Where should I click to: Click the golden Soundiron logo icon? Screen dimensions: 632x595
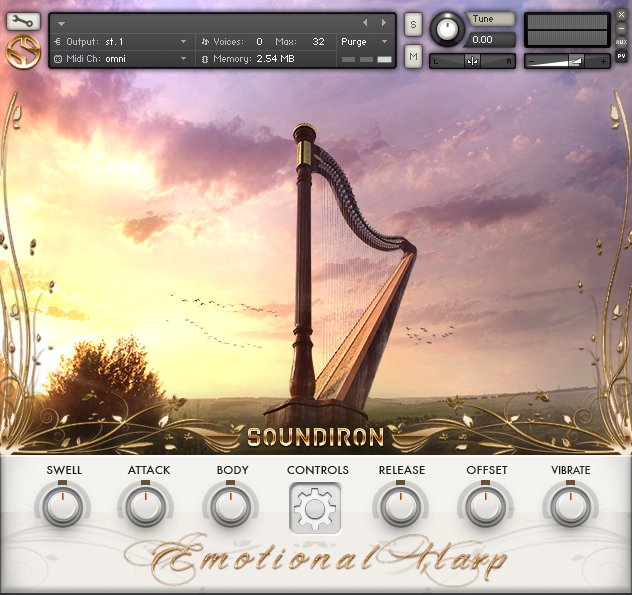pos(23,51)
